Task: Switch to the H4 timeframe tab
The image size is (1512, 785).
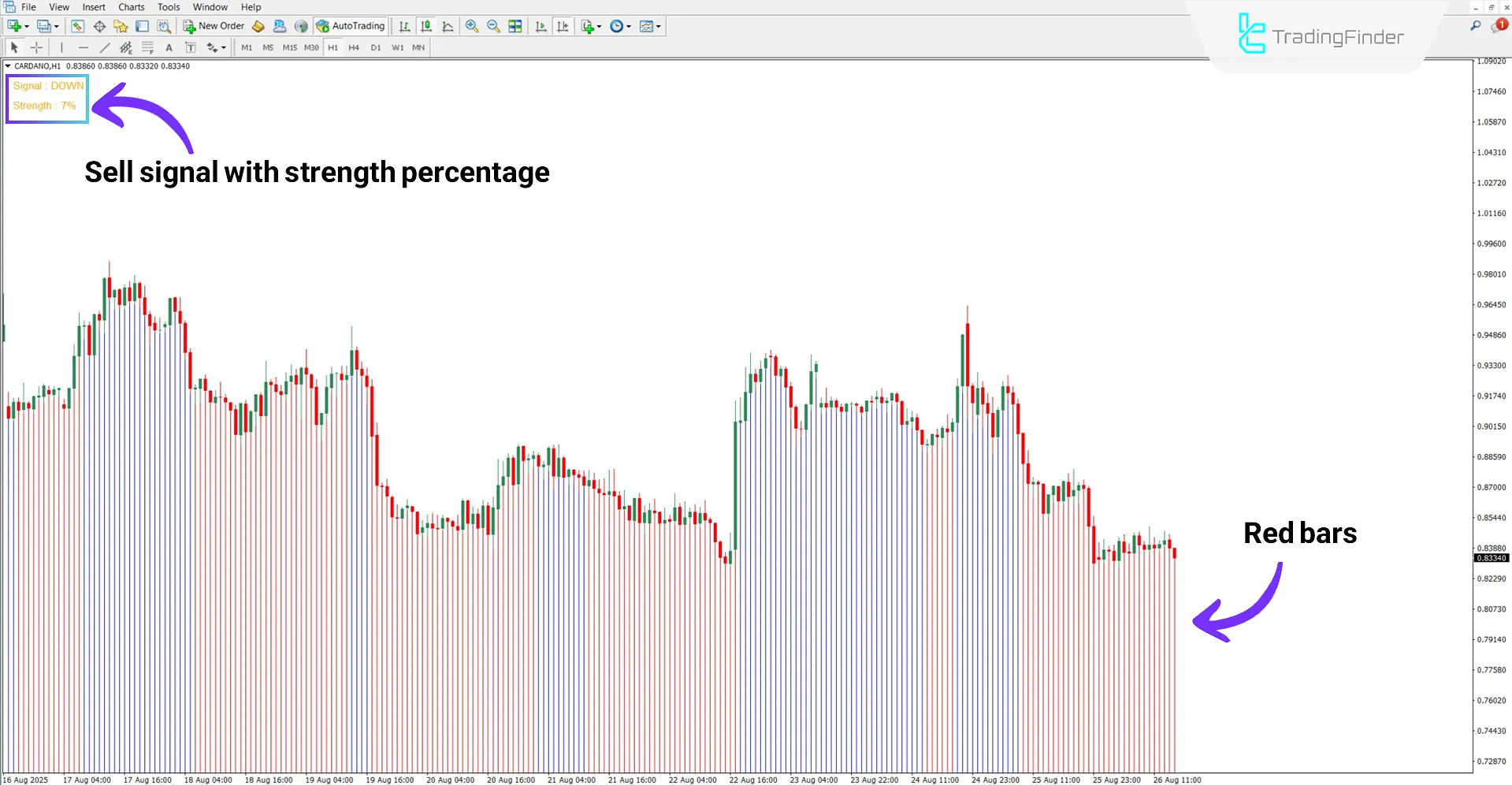Action: coord(354,47)
